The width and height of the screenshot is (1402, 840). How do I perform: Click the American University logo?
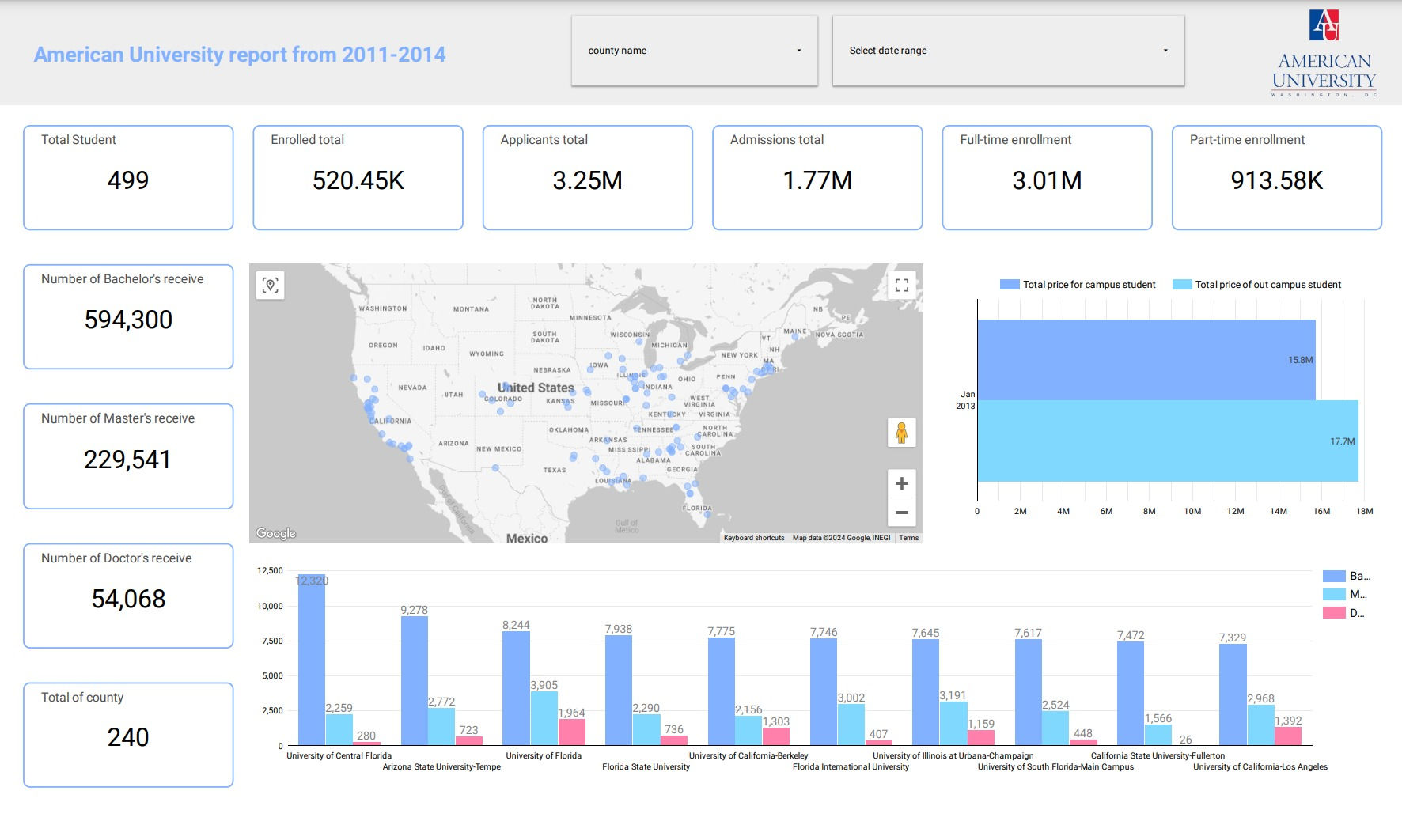(1324, 53)
